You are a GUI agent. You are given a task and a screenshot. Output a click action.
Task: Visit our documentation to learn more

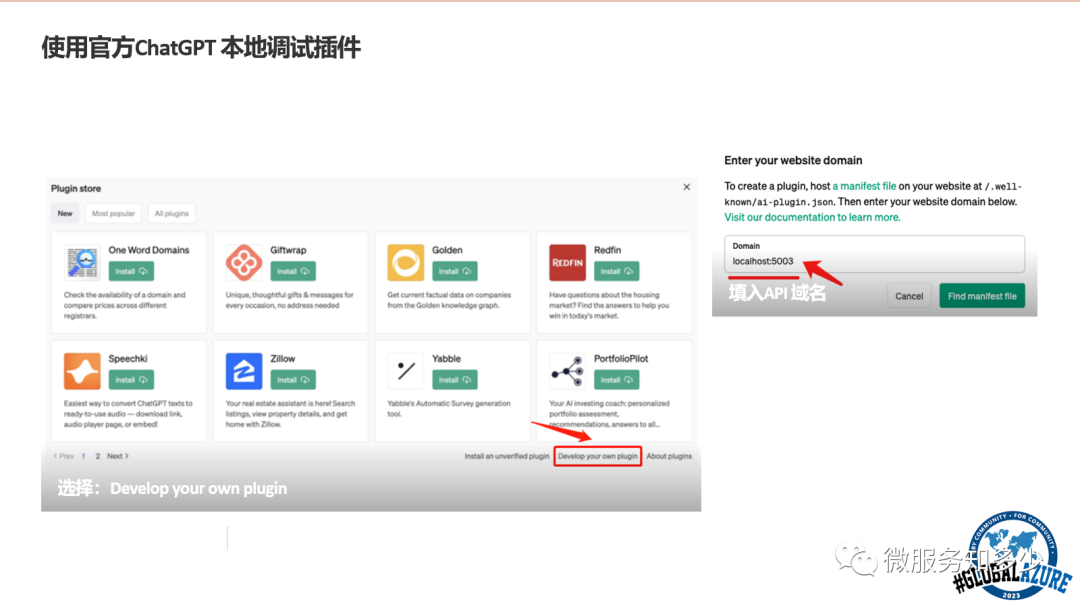[812, 217]
